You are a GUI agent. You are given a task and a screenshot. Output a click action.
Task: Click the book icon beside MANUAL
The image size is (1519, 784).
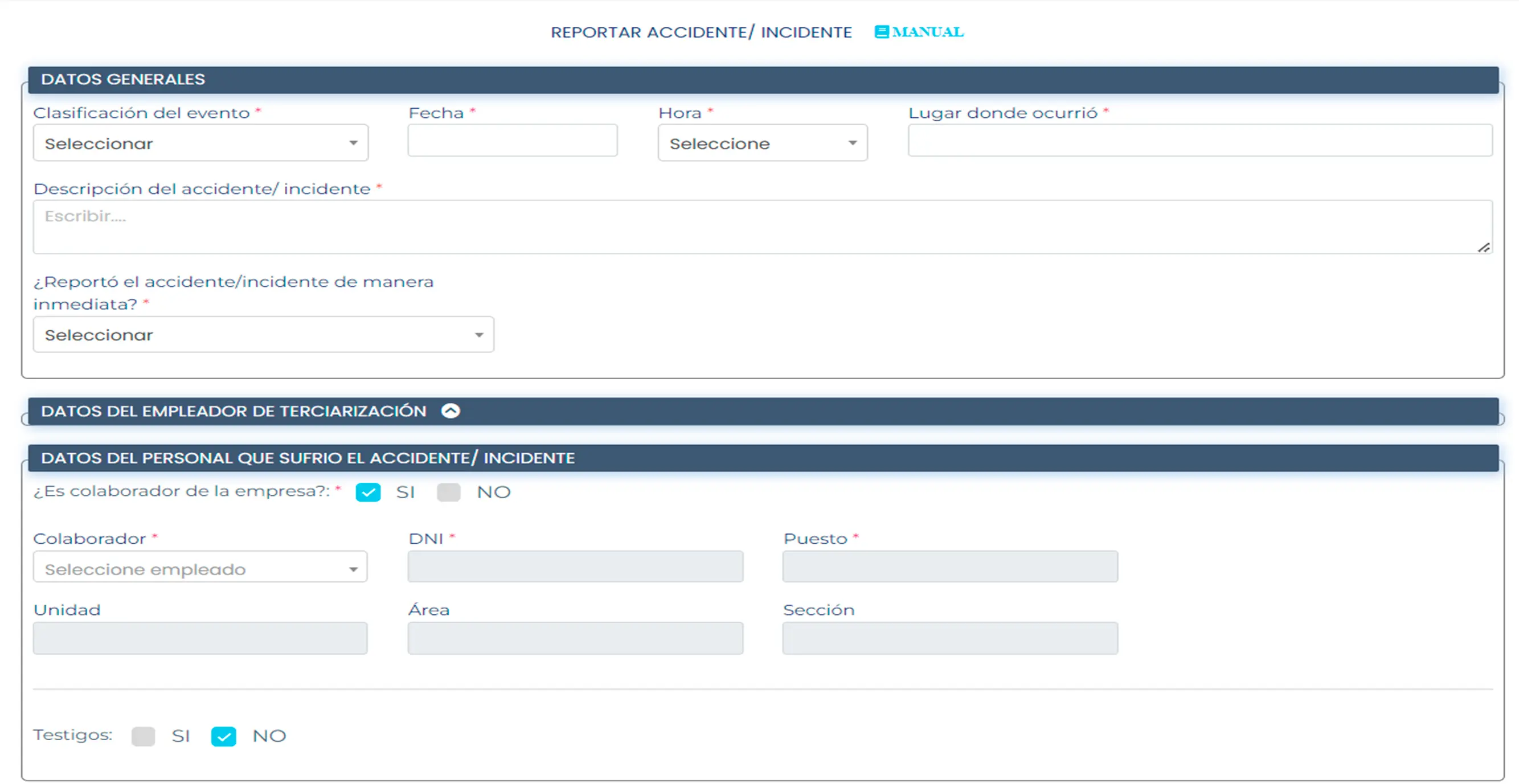tap(882, 32)
